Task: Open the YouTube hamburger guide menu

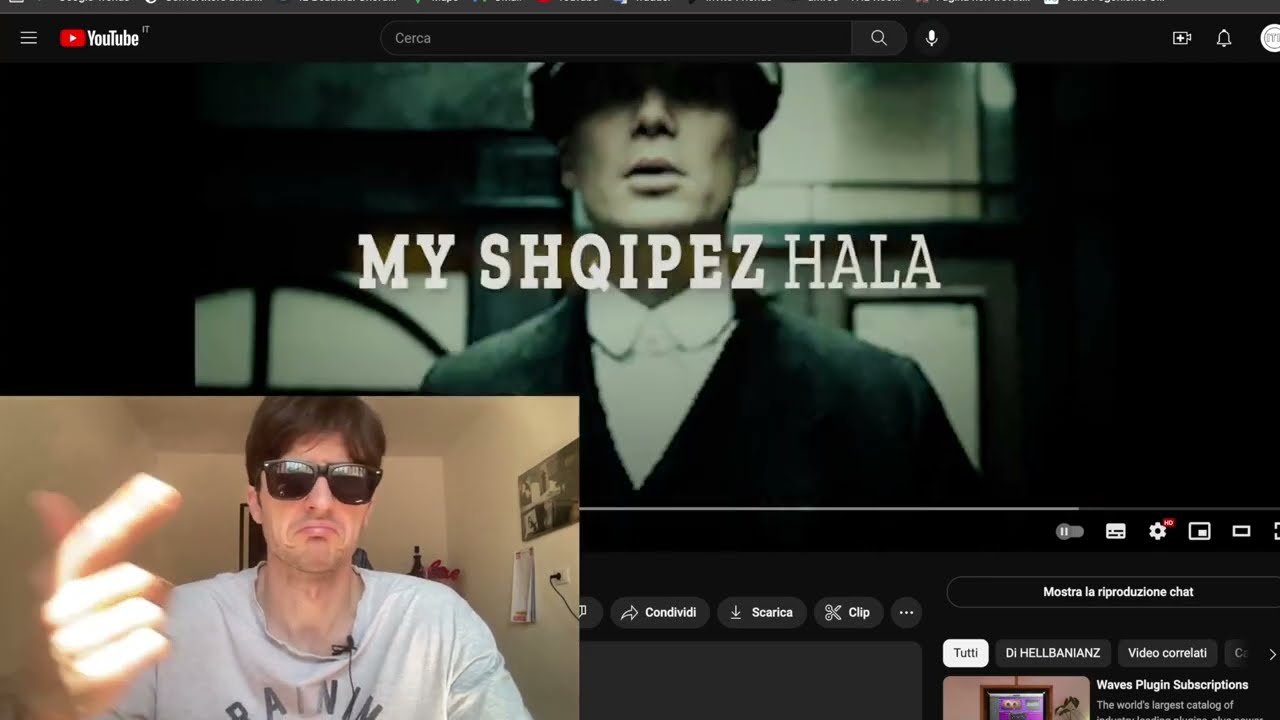Action: pyautogui.click(x=29, y=38)
